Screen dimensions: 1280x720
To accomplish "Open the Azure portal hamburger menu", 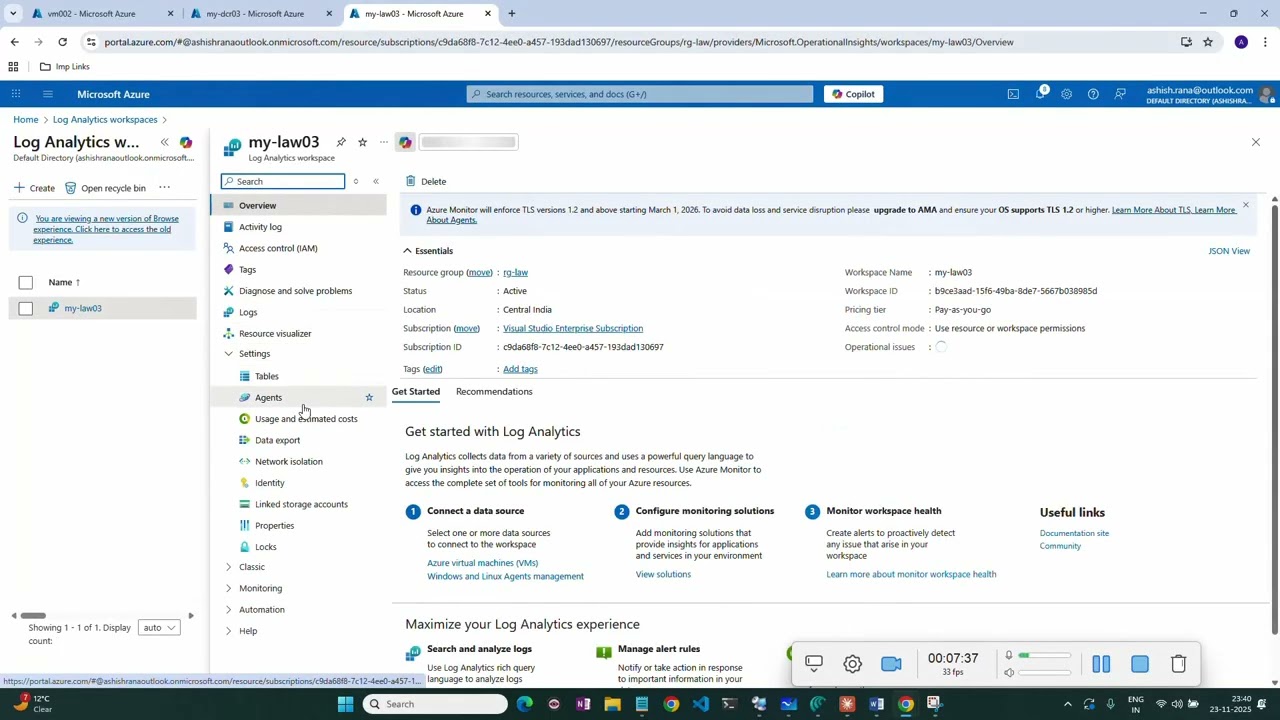I will 47,94.
